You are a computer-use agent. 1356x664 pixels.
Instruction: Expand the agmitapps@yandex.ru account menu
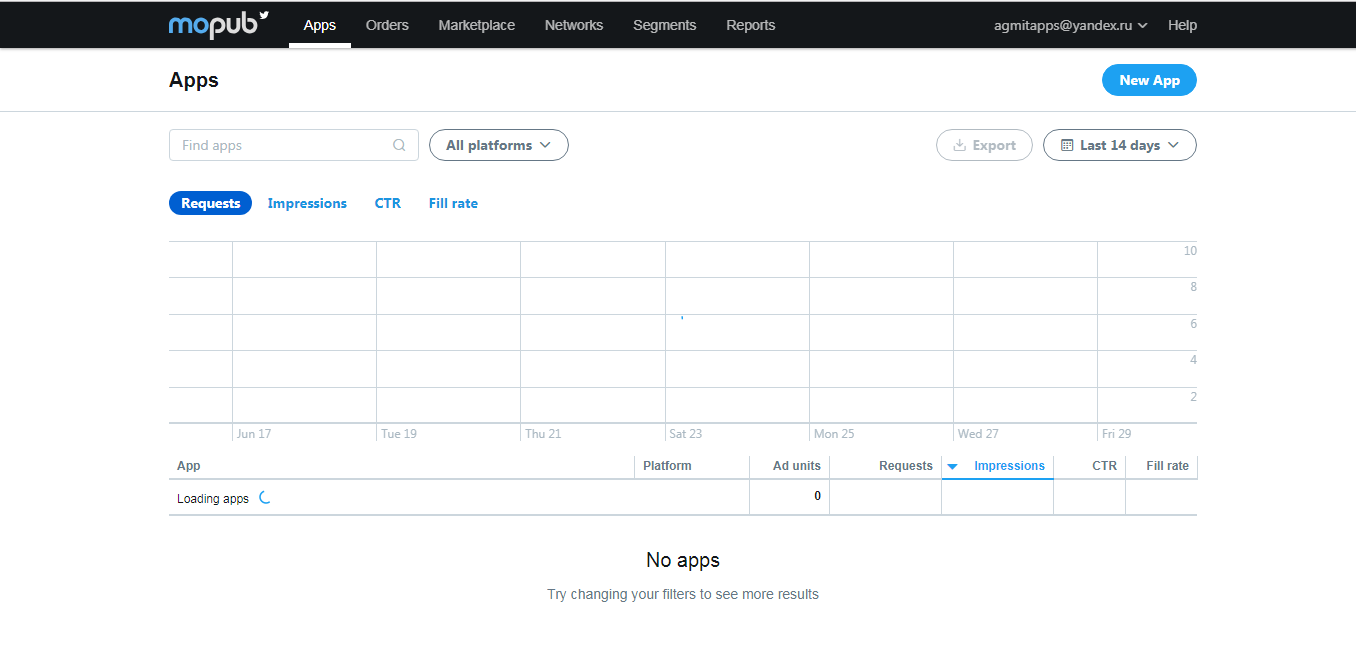click(1070, 25)
